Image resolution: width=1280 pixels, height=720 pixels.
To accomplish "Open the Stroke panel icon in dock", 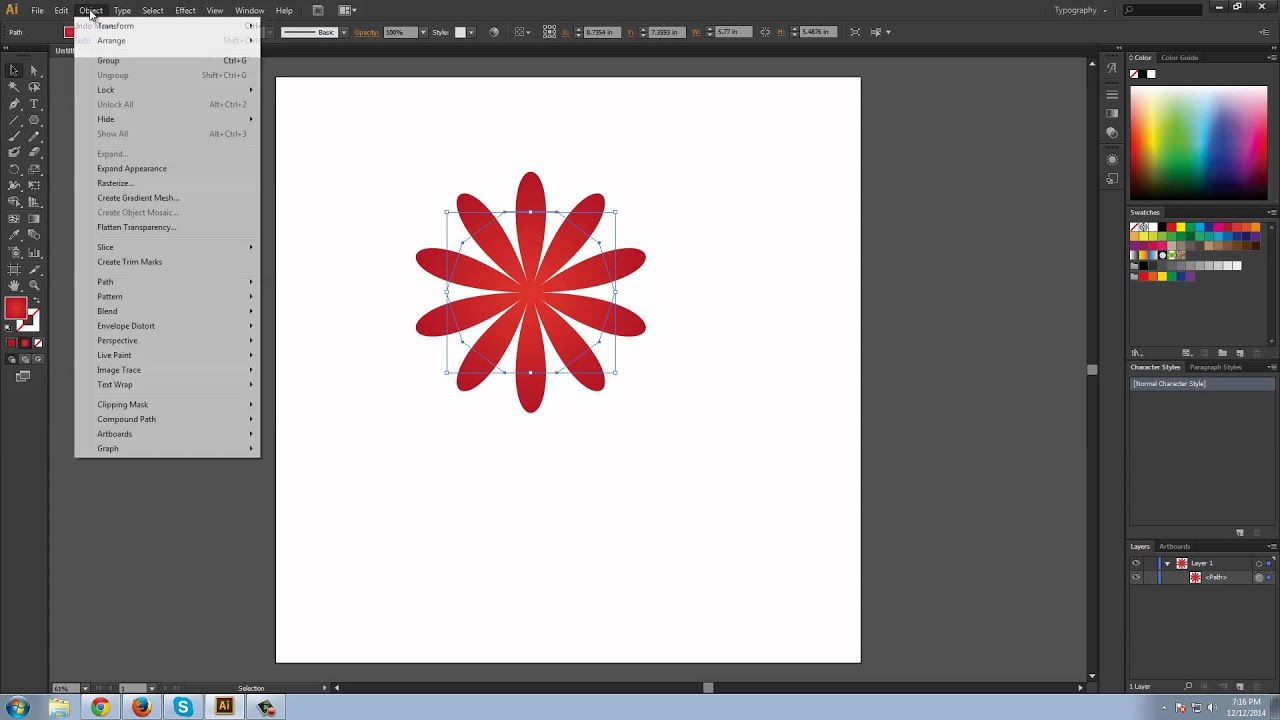I will coord(1112,95).
